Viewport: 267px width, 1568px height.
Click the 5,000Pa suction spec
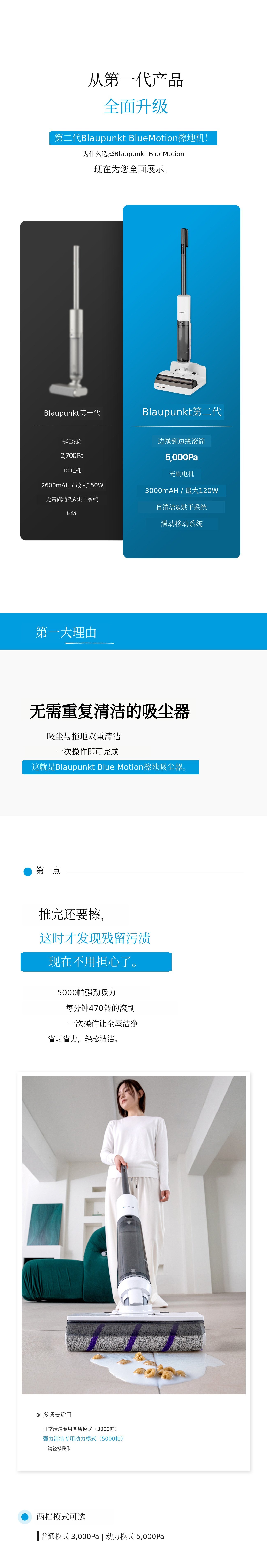pos(181,457)
